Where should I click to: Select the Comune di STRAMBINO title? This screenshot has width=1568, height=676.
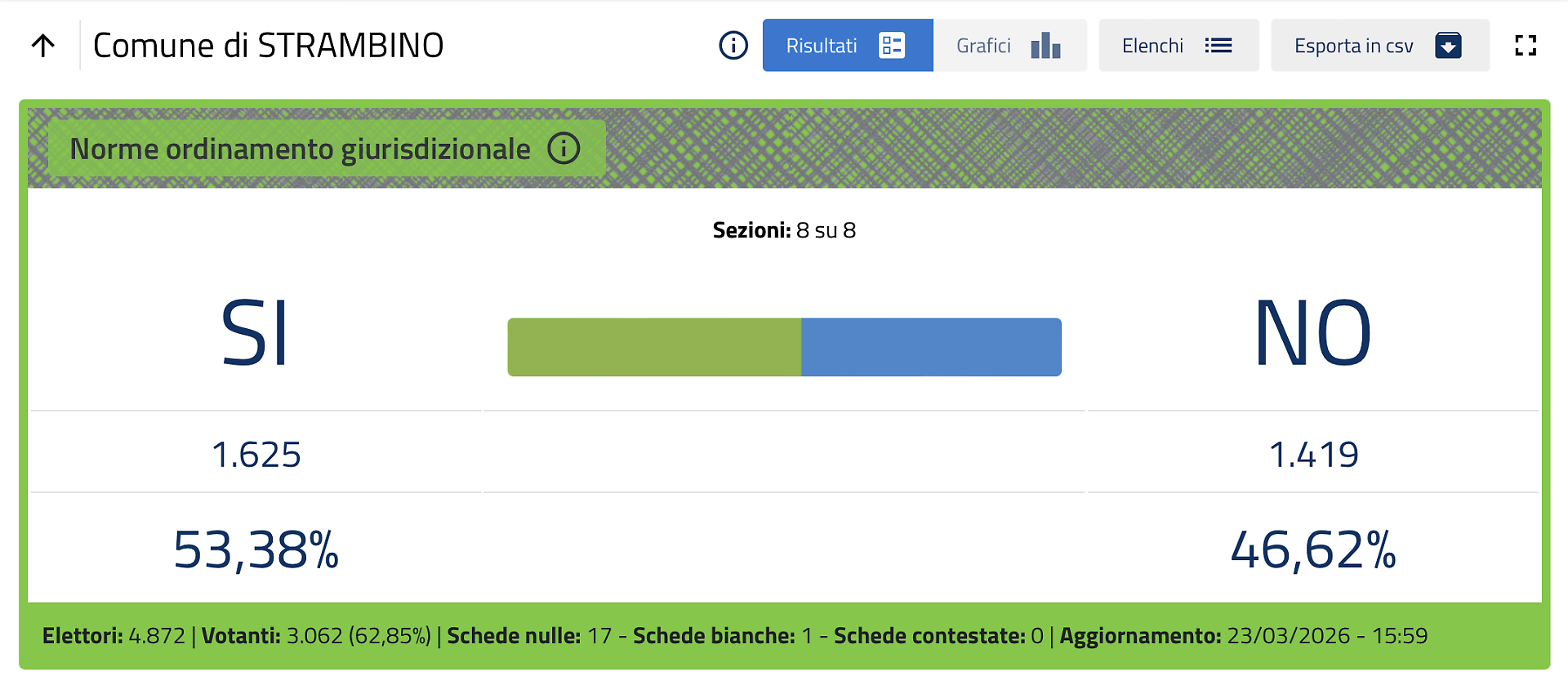269,46
